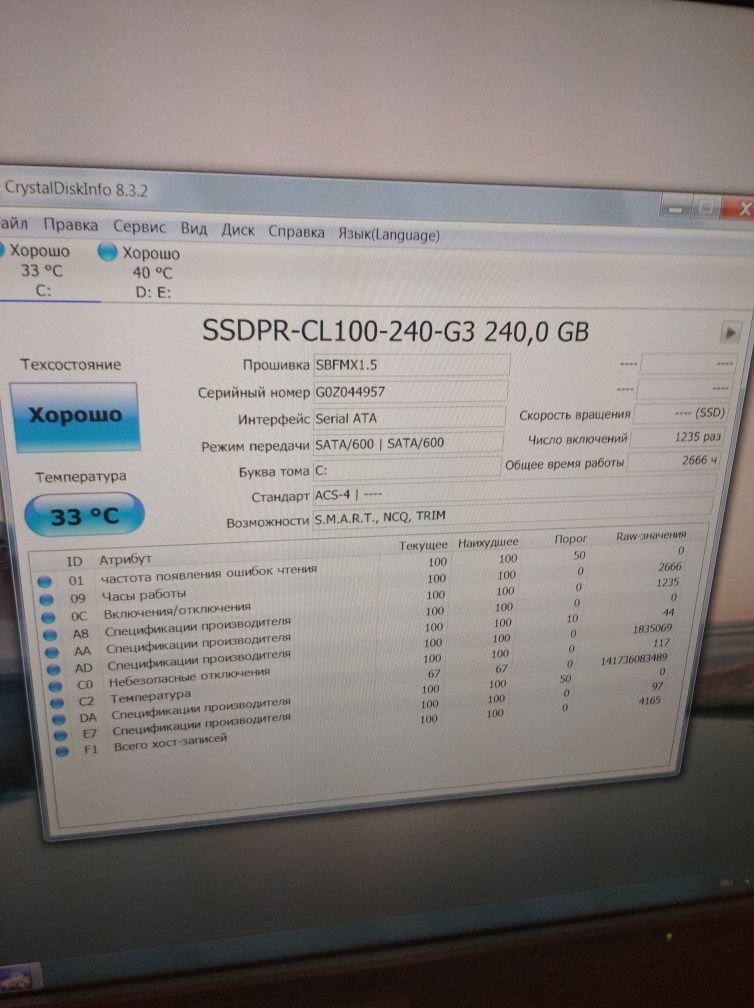Click the status icon for attribute AD
This screenshot has width=754, height=1008.
click(x=54, y=669)
